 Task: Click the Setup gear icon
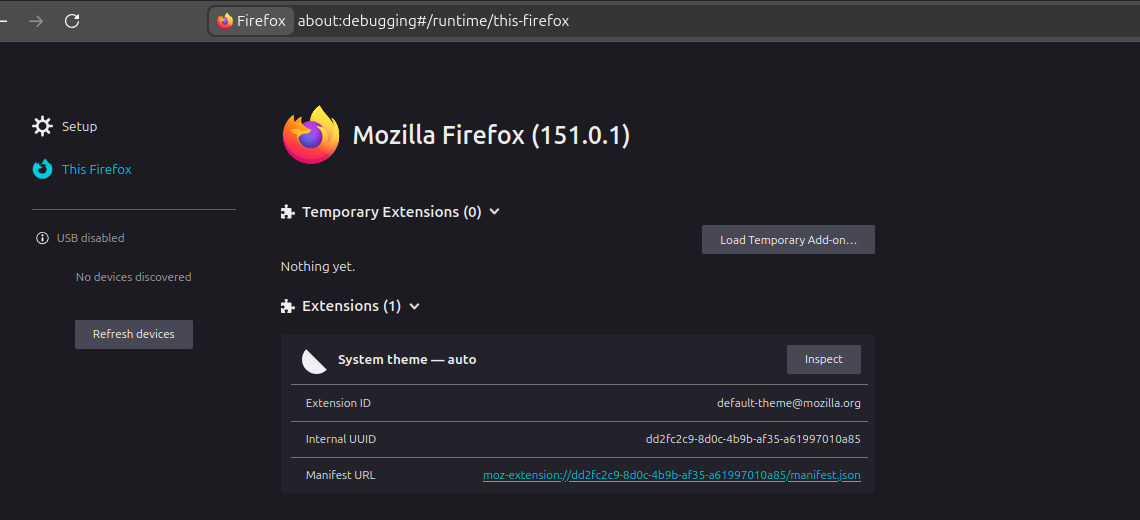coord(42,127)
